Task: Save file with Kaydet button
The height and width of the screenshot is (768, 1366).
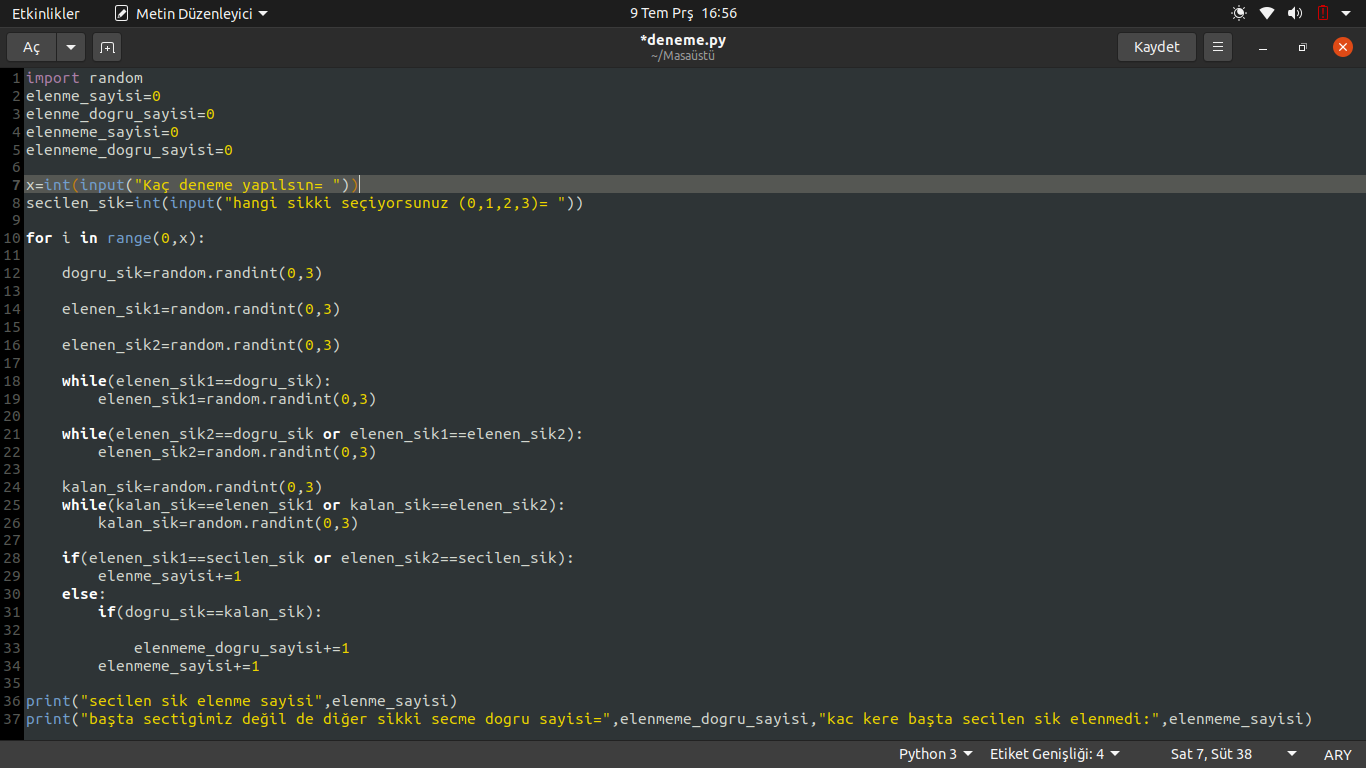Action: point(1157,47)
